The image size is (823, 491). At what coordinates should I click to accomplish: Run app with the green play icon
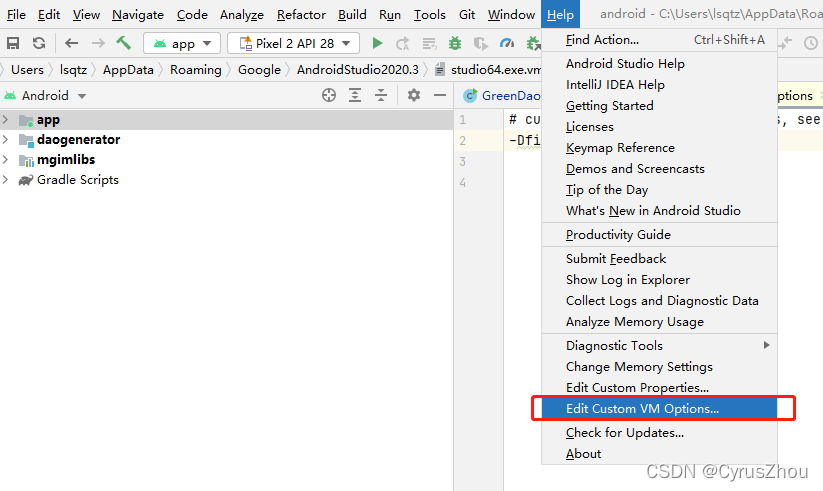[377, 43]
